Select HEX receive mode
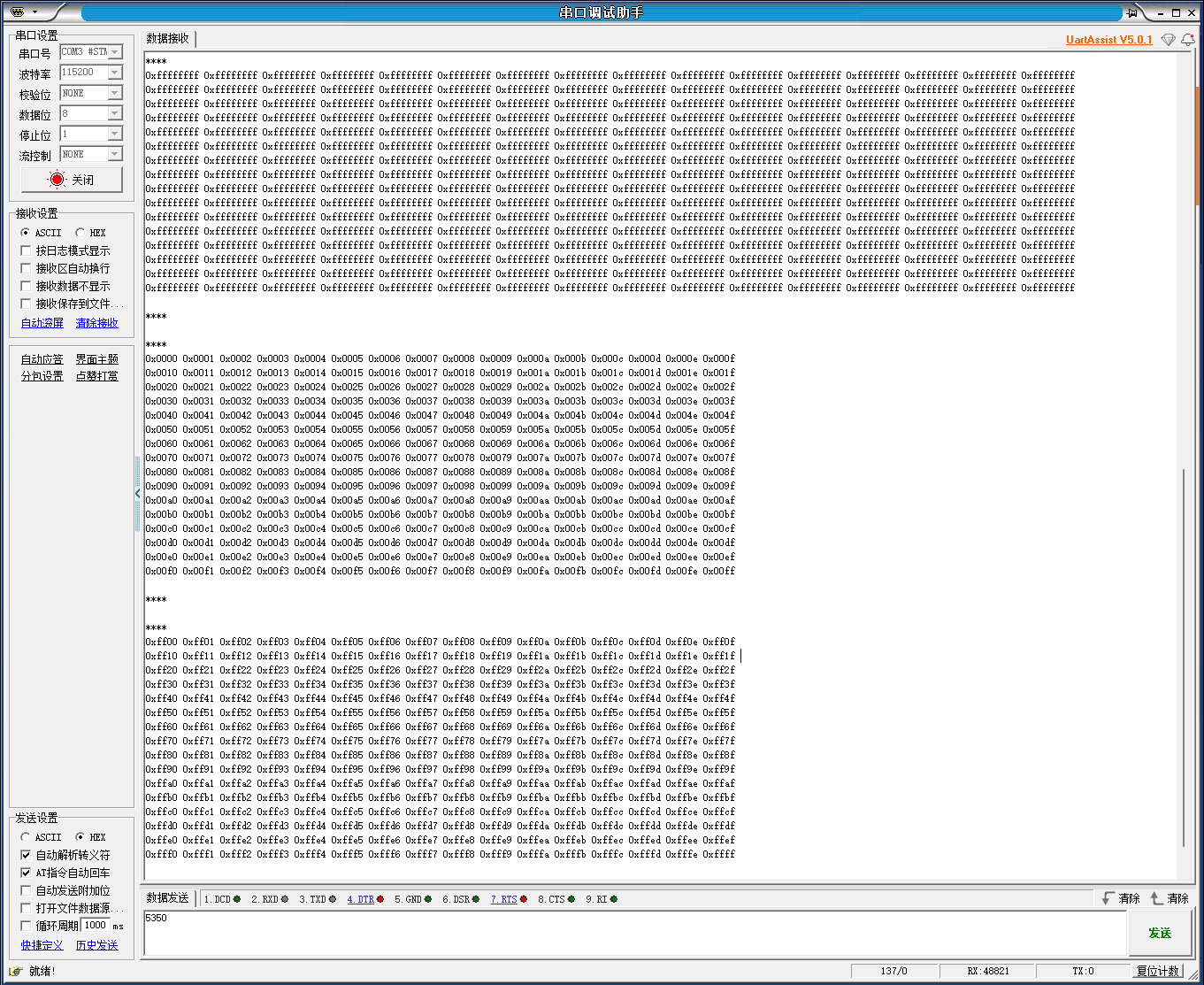Screen dimensions: 1204x985 click(x=81, y=233)
